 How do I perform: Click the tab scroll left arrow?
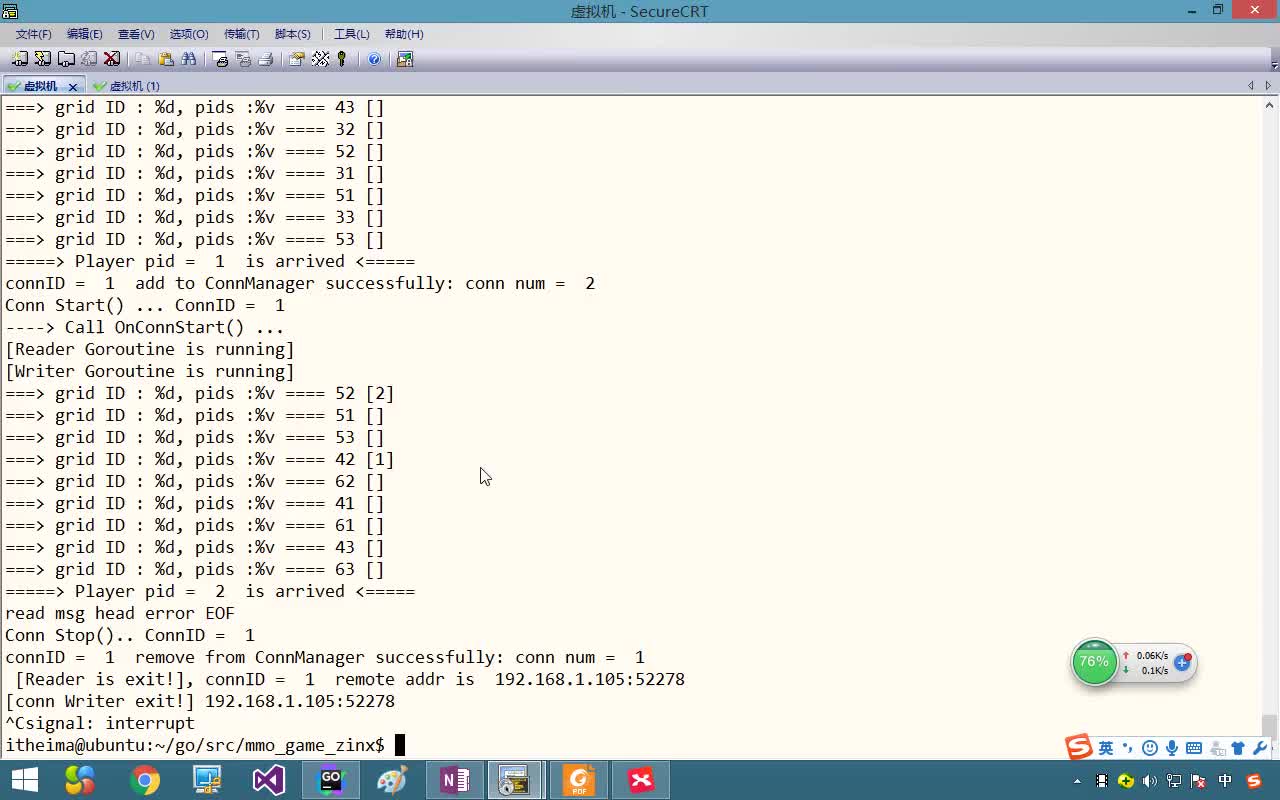pos(1250,86)
